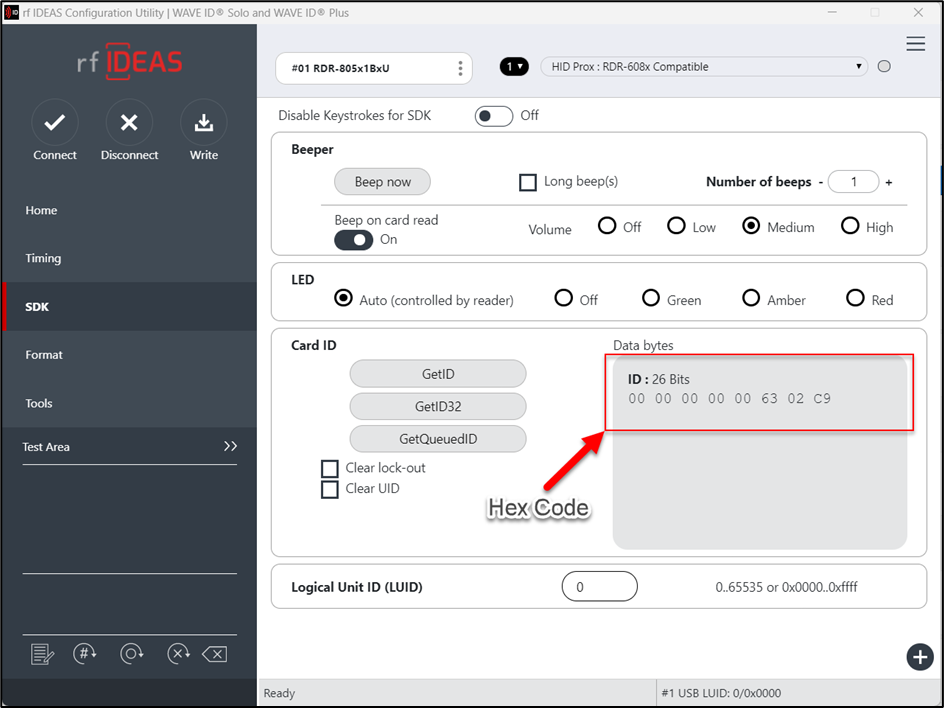Screen dimensions: 944x708
Task: Select Volume Off radio button
Action: pos(607,226)
